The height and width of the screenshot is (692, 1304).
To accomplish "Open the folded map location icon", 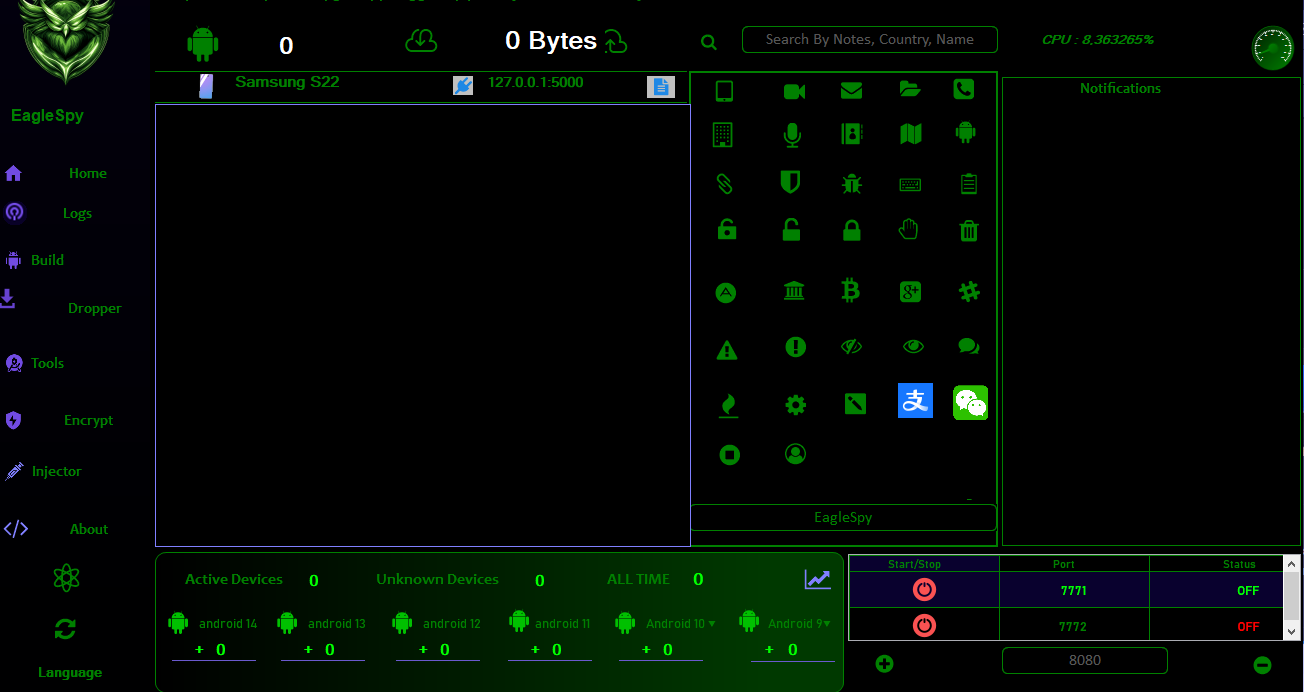I will point(910,133).
